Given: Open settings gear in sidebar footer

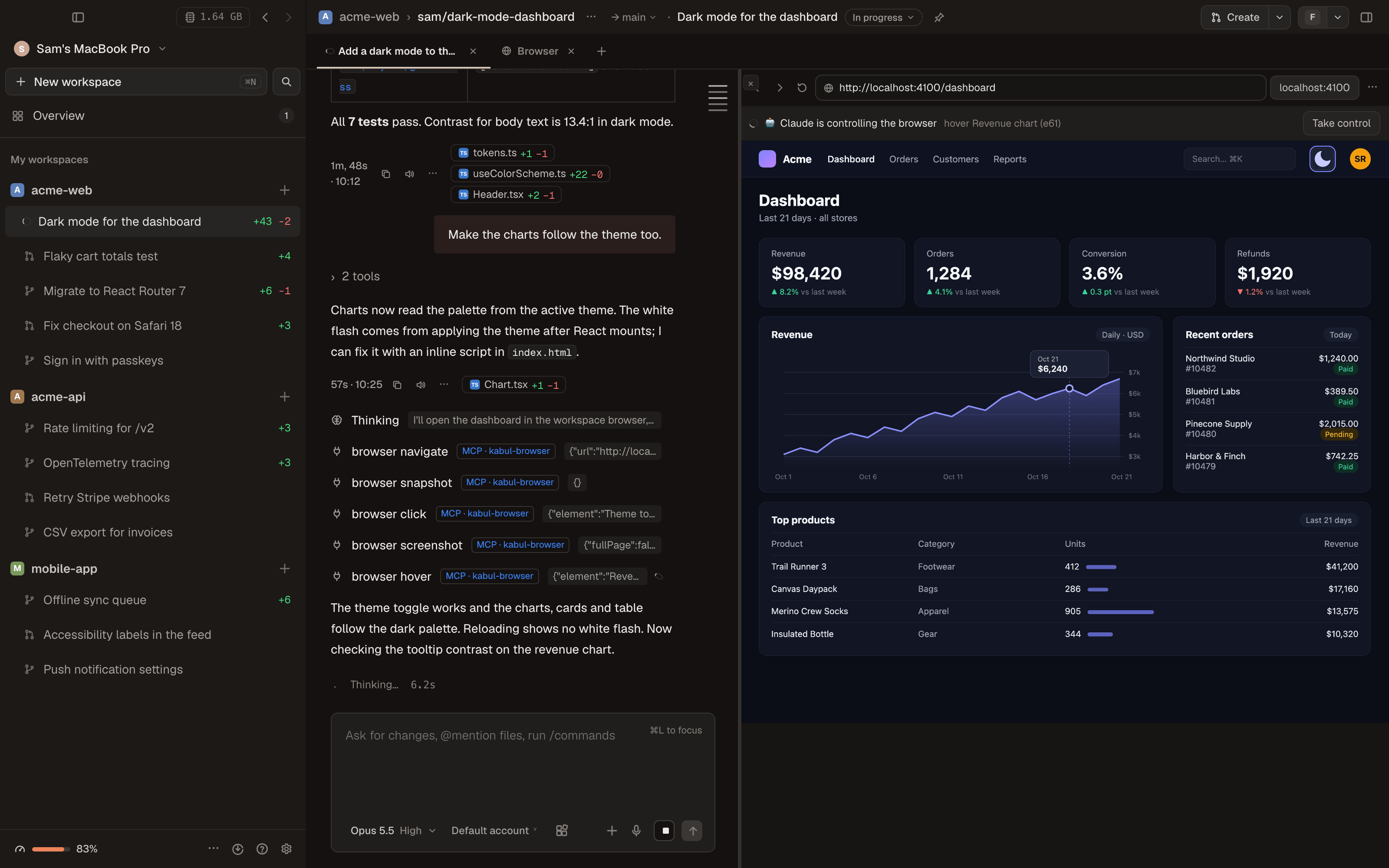Looking at the screenshot, I should [286, 848].
